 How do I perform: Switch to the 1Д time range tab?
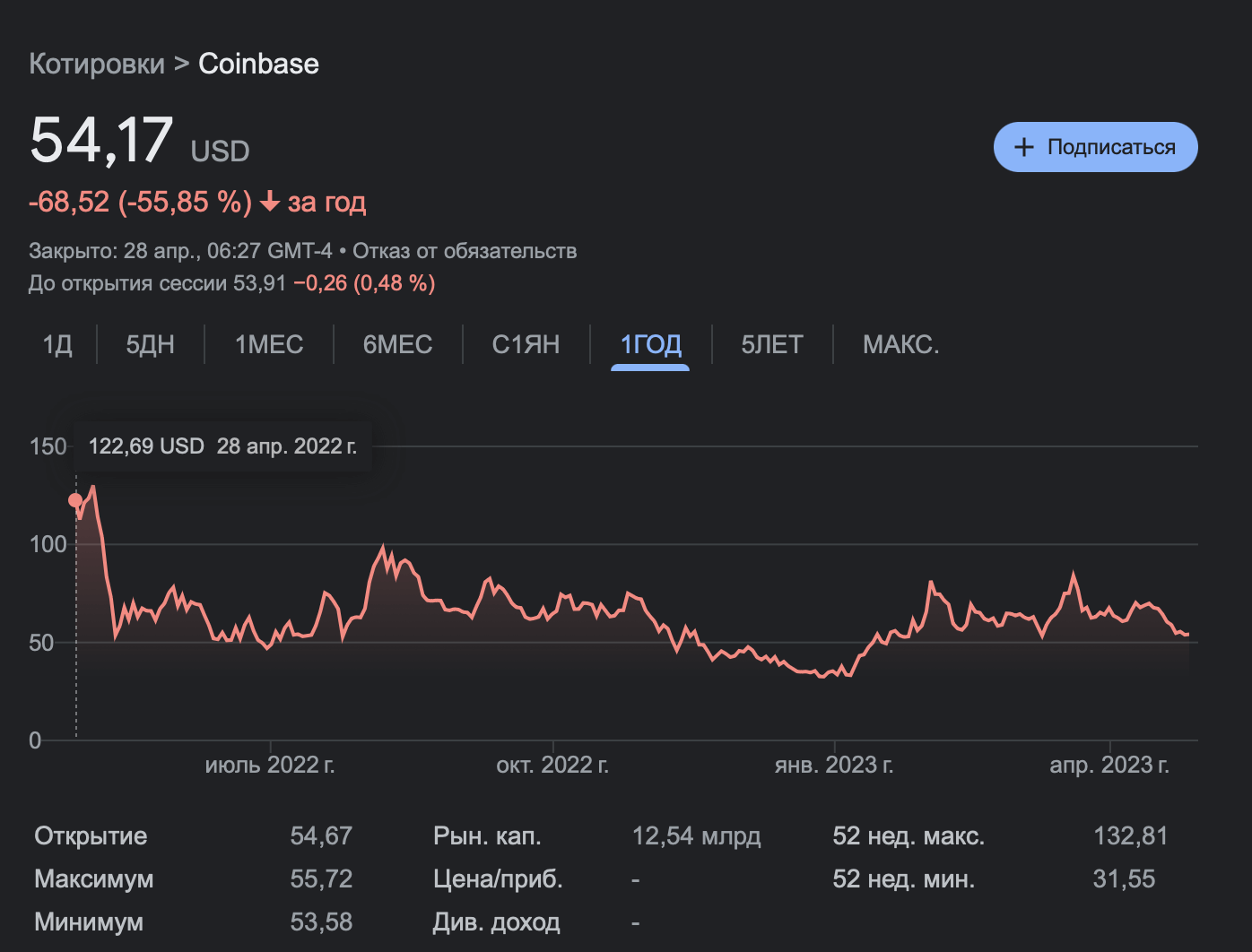click(x=57, y=344)
